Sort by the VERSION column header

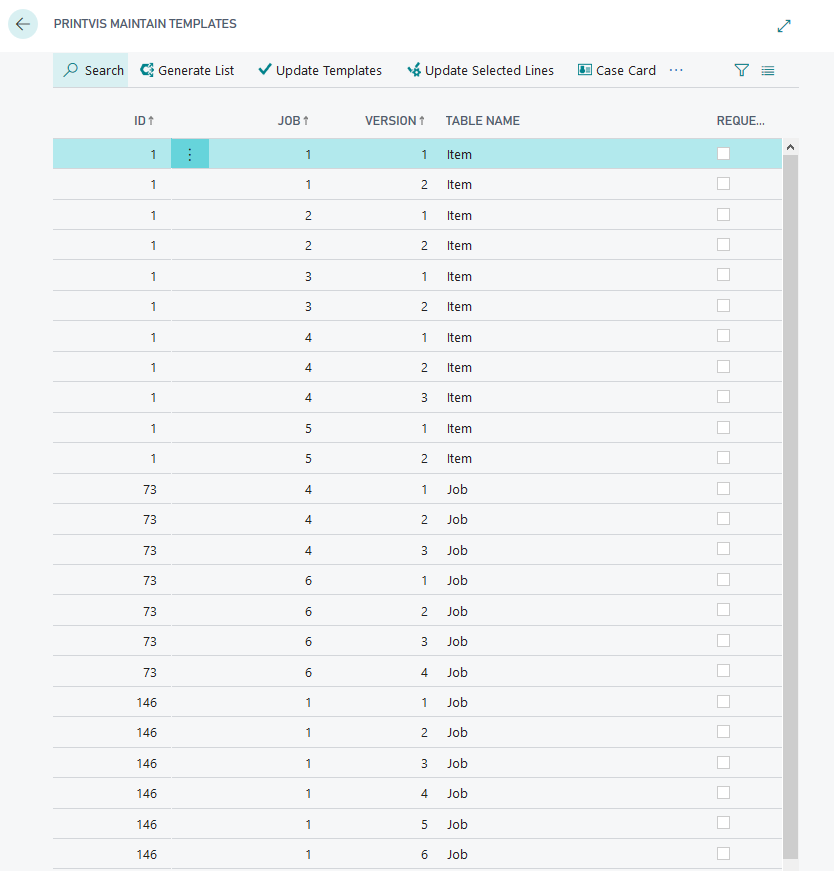click(x=394, y=121)
